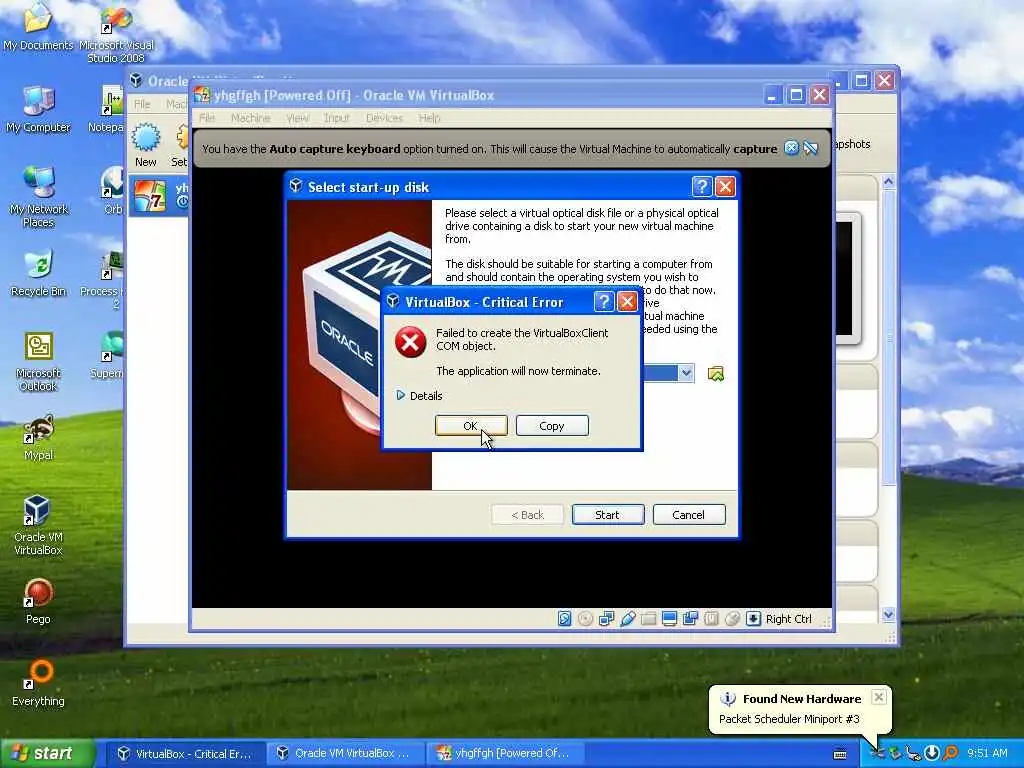Viewport: 1024px width, 768px height.
Task: Open help in the Critical Error dialog
Action: (x=603, y=302)
